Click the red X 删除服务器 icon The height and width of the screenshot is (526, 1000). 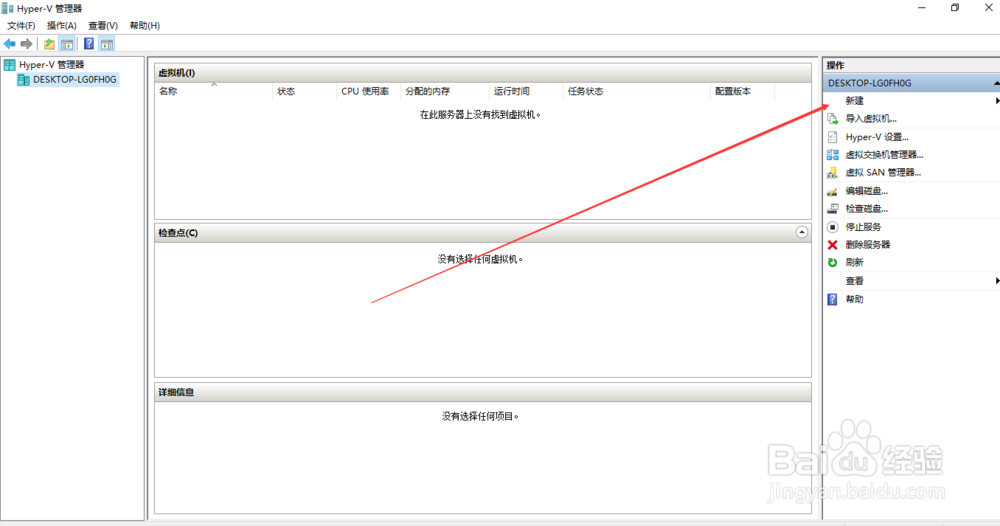[x=832, y=245]
